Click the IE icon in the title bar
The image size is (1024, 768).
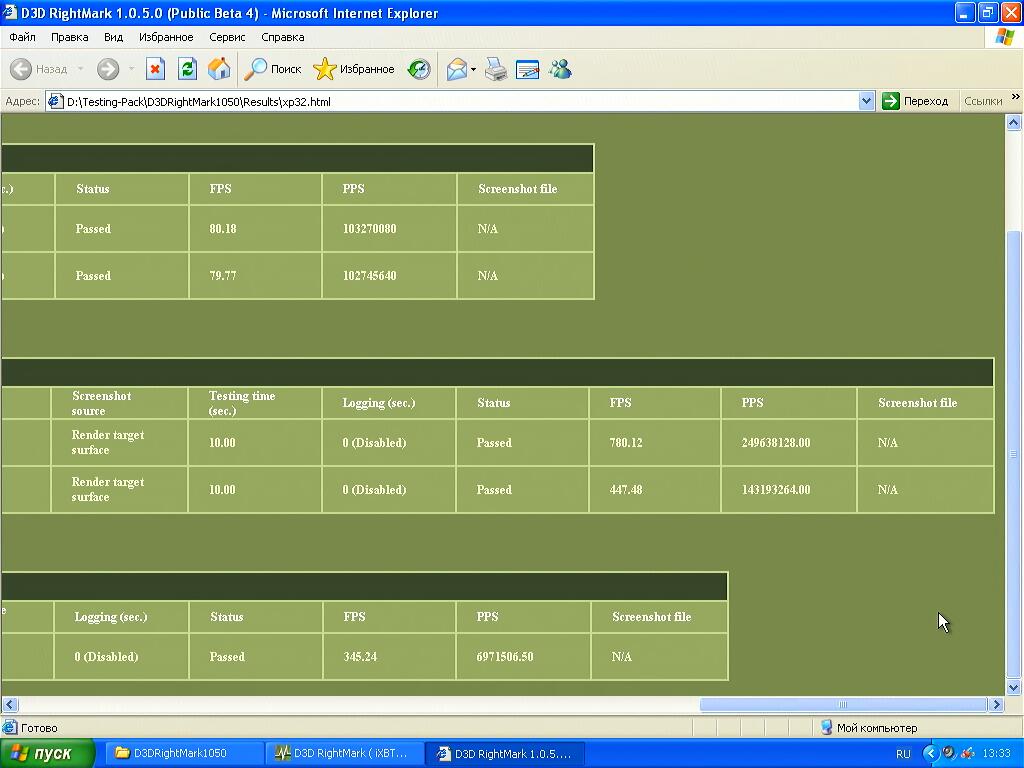tap(9, 12)
